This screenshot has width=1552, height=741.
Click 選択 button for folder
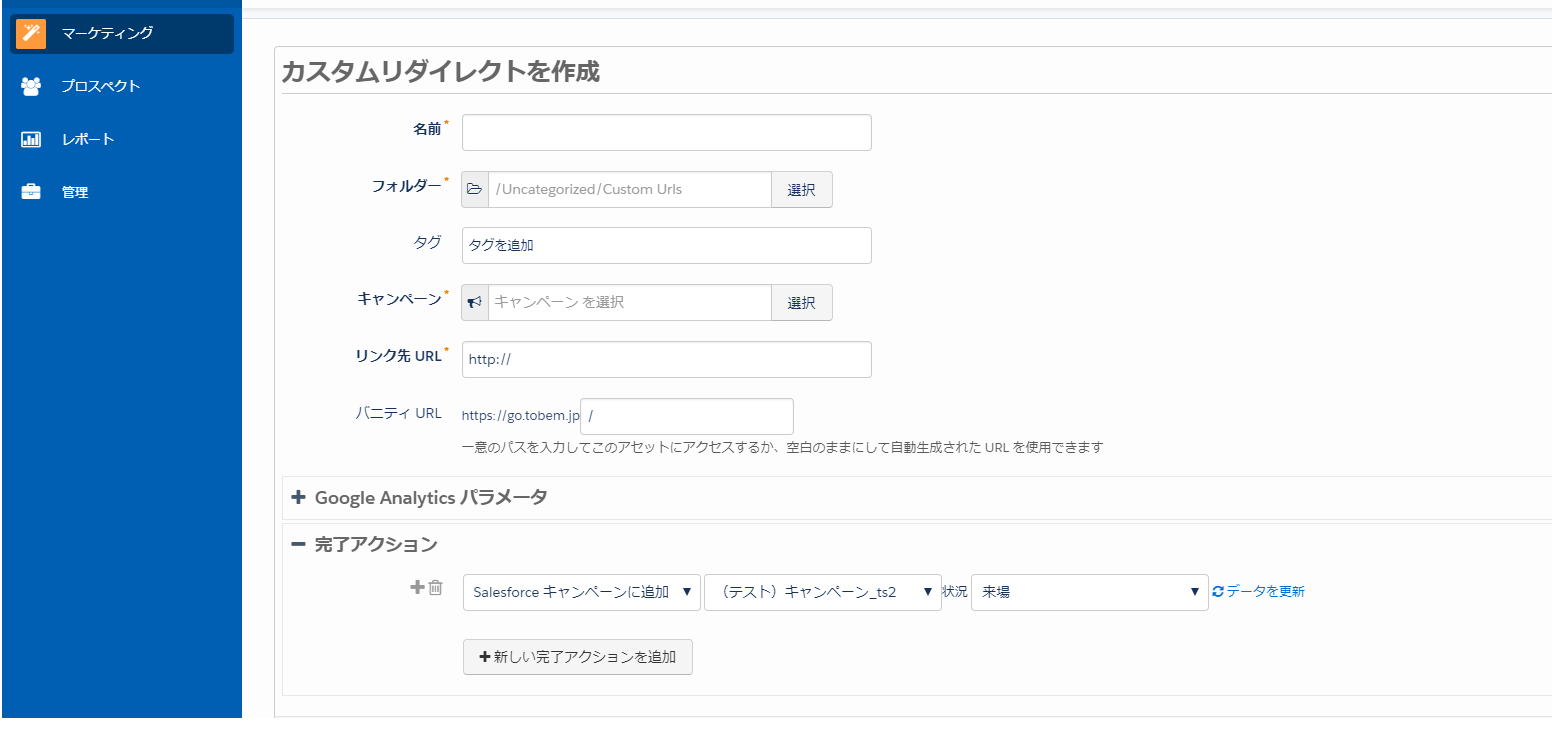802,189
